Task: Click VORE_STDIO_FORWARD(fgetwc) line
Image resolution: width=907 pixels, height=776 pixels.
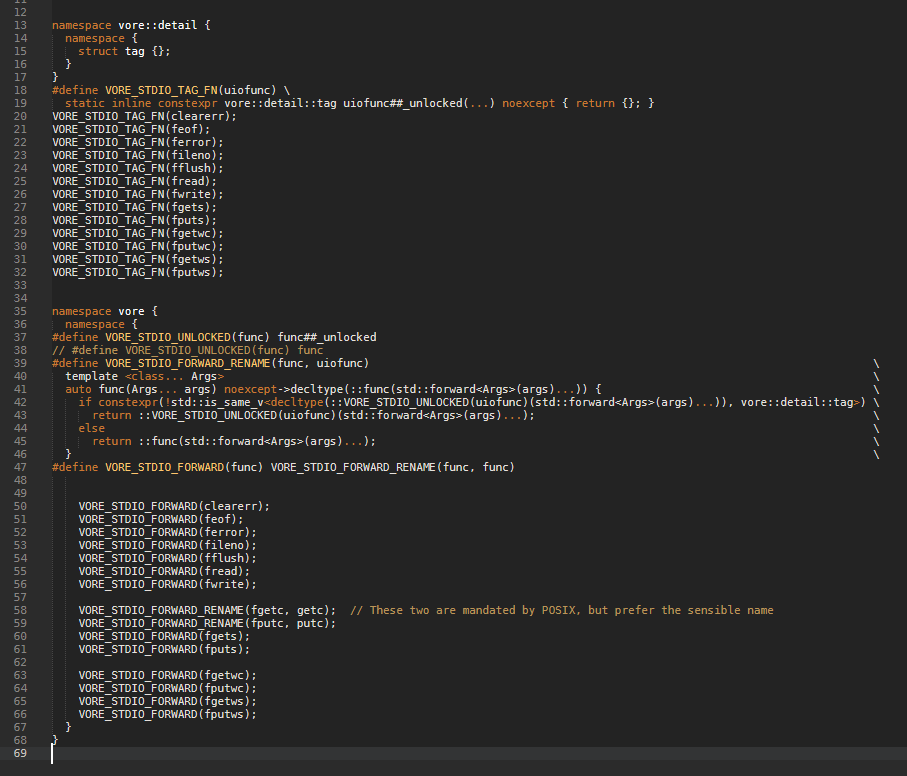Action: coord(167,675)
